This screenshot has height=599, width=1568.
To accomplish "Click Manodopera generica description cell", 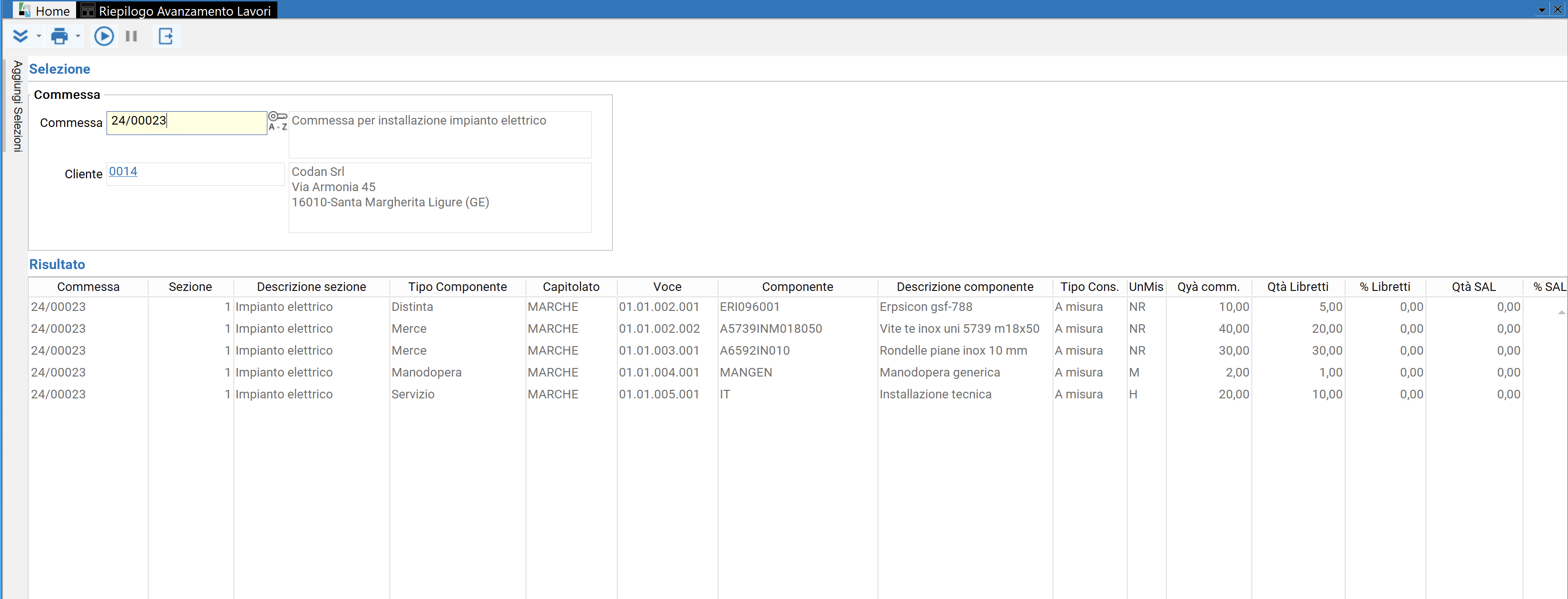I will coord(965,373).
